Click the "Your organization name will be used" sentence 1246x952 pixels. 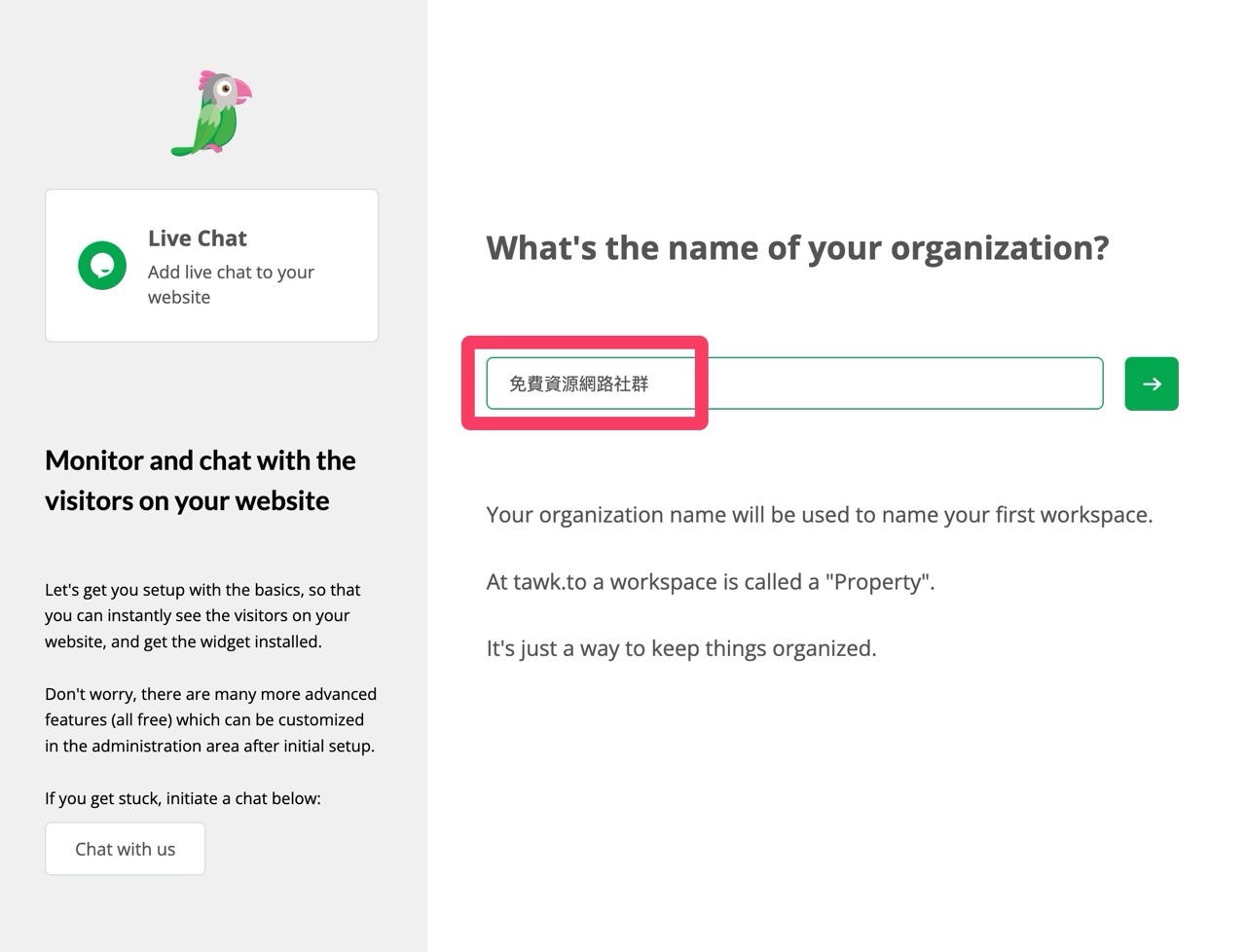click(819, 515)
